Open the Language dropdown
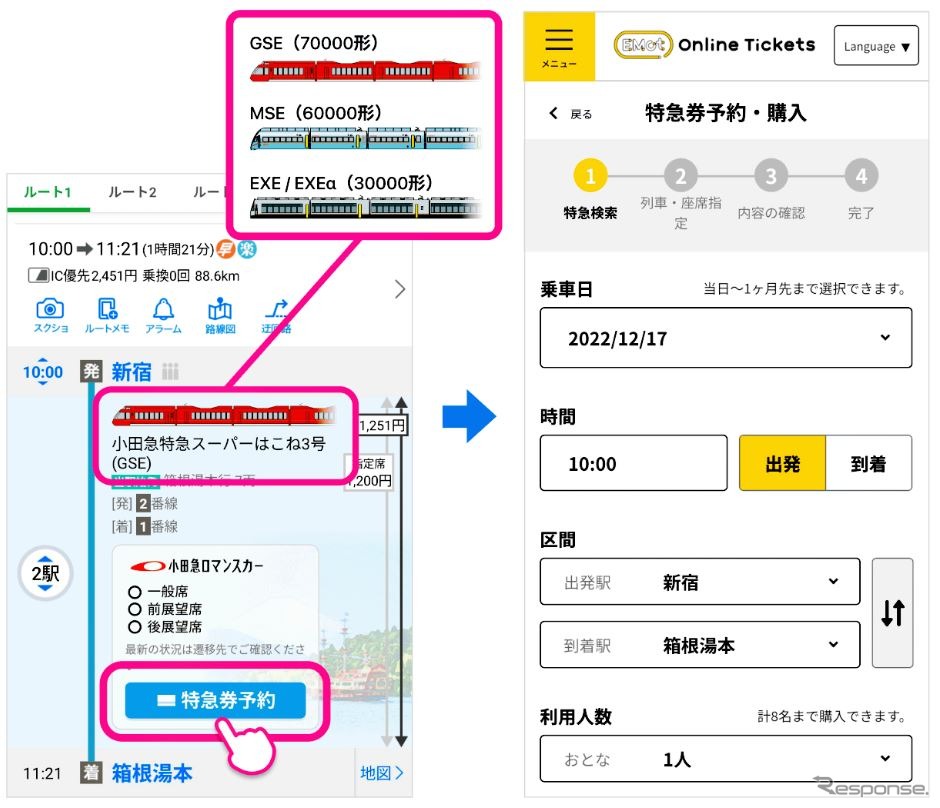This screenshot has width=940, height=808. coord(876,46)
